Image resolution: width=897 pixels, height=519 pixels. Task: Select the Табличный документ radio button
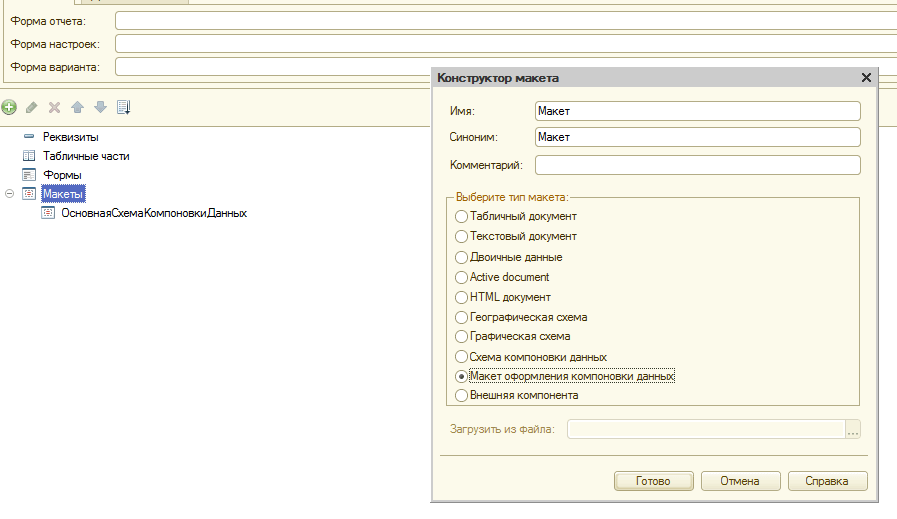[x=461, y=216]
